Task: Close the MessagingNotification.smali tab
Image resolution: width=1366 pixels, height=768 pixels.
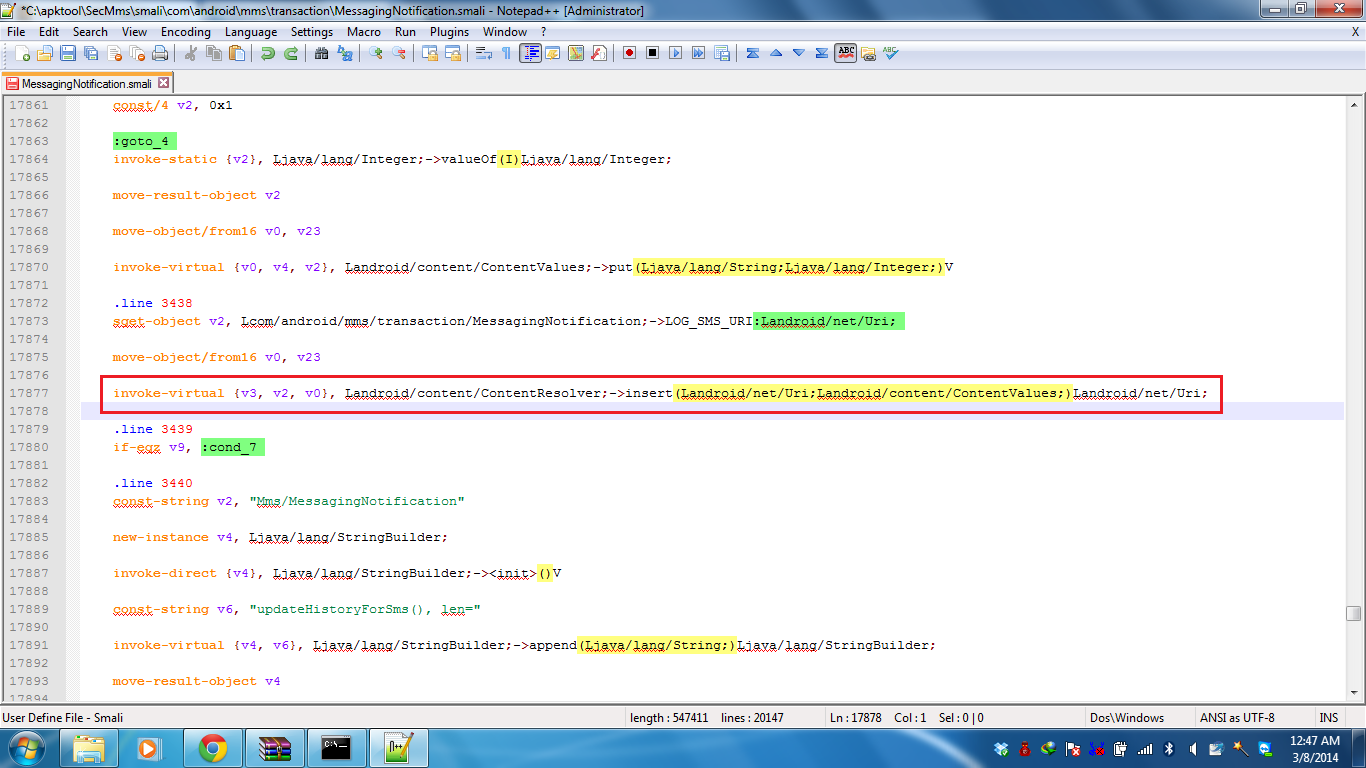Action: click(164, 83)
